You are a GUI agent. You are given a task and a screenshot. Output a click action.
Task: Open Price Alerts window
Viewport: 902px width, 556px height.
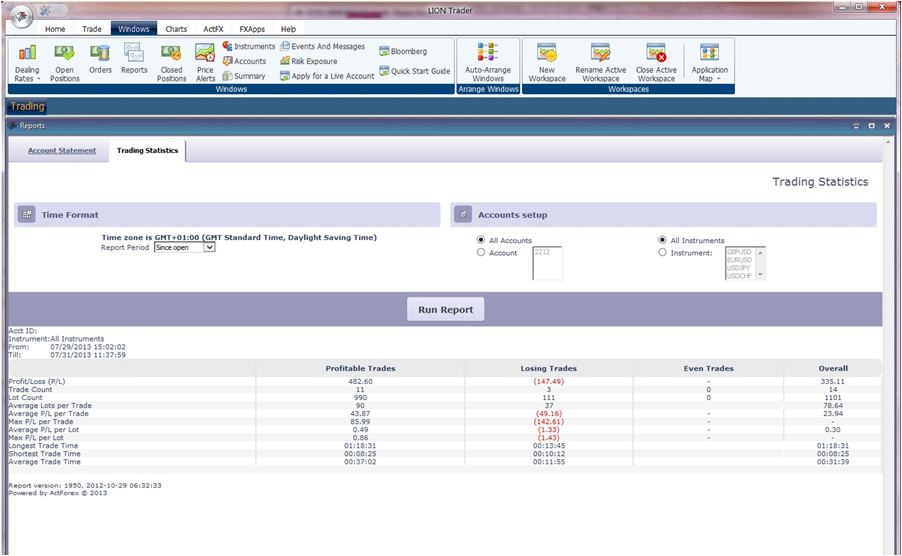tap(205, 63)
